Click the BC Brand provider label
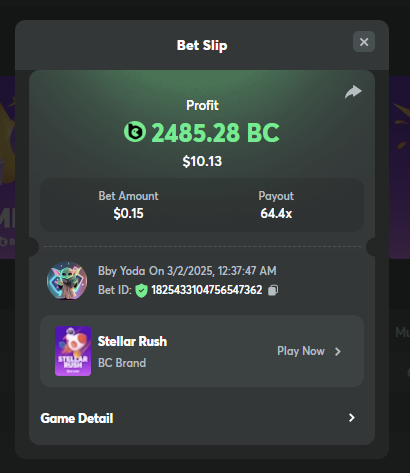The image size is (410, 473). click(122, 363)
